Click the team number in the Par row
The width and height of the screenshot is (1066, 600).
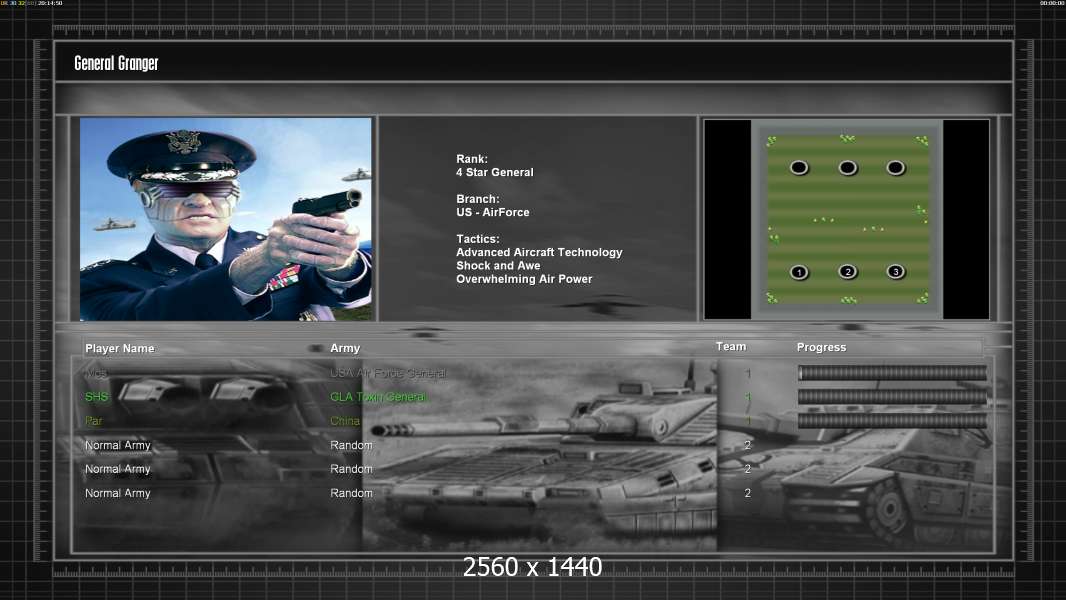pyautogui.click(x=748, y=421)
